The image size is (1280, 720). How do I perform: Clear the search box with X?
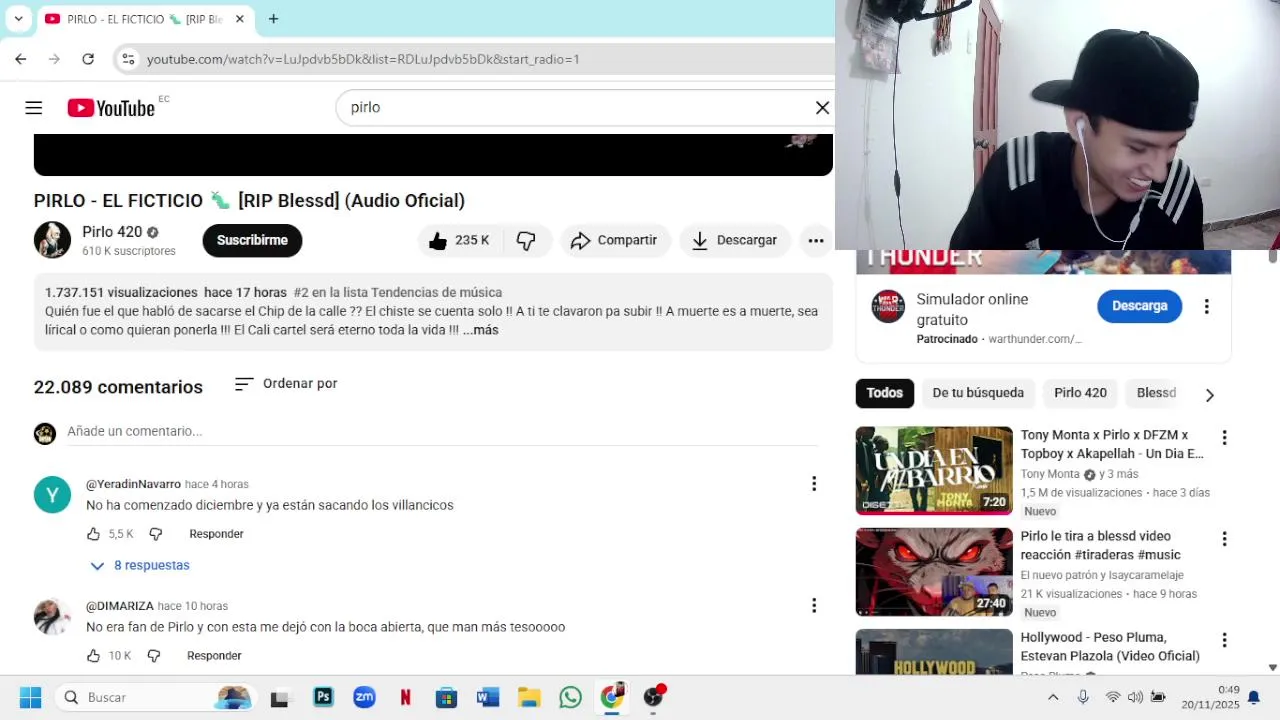[822, 108]
